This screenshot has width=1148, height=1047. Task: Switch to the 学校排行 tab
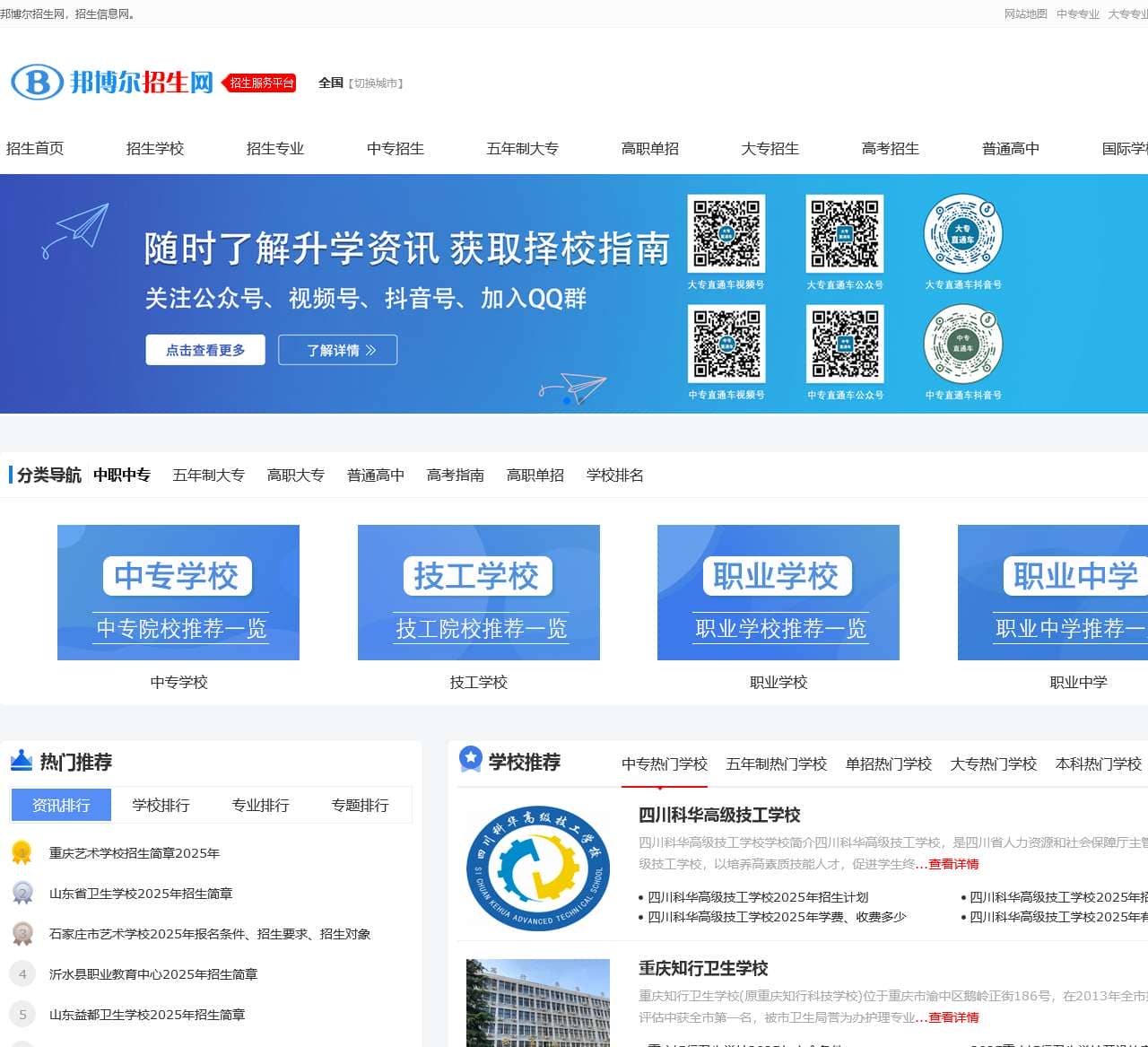tap(160, 805)
